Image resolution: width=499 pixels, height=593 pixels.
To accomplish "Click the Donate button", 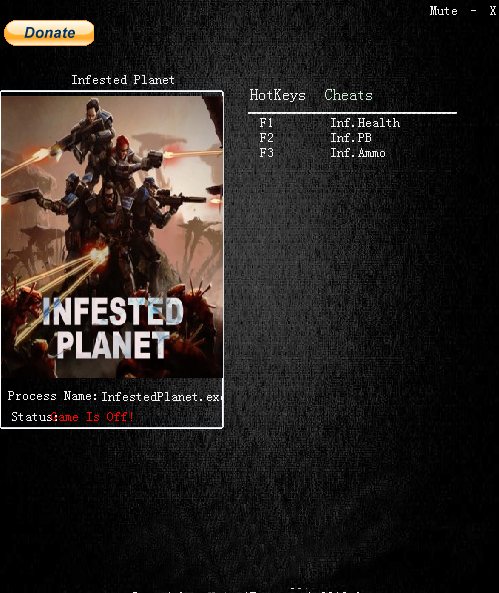I will click(49, 33).
